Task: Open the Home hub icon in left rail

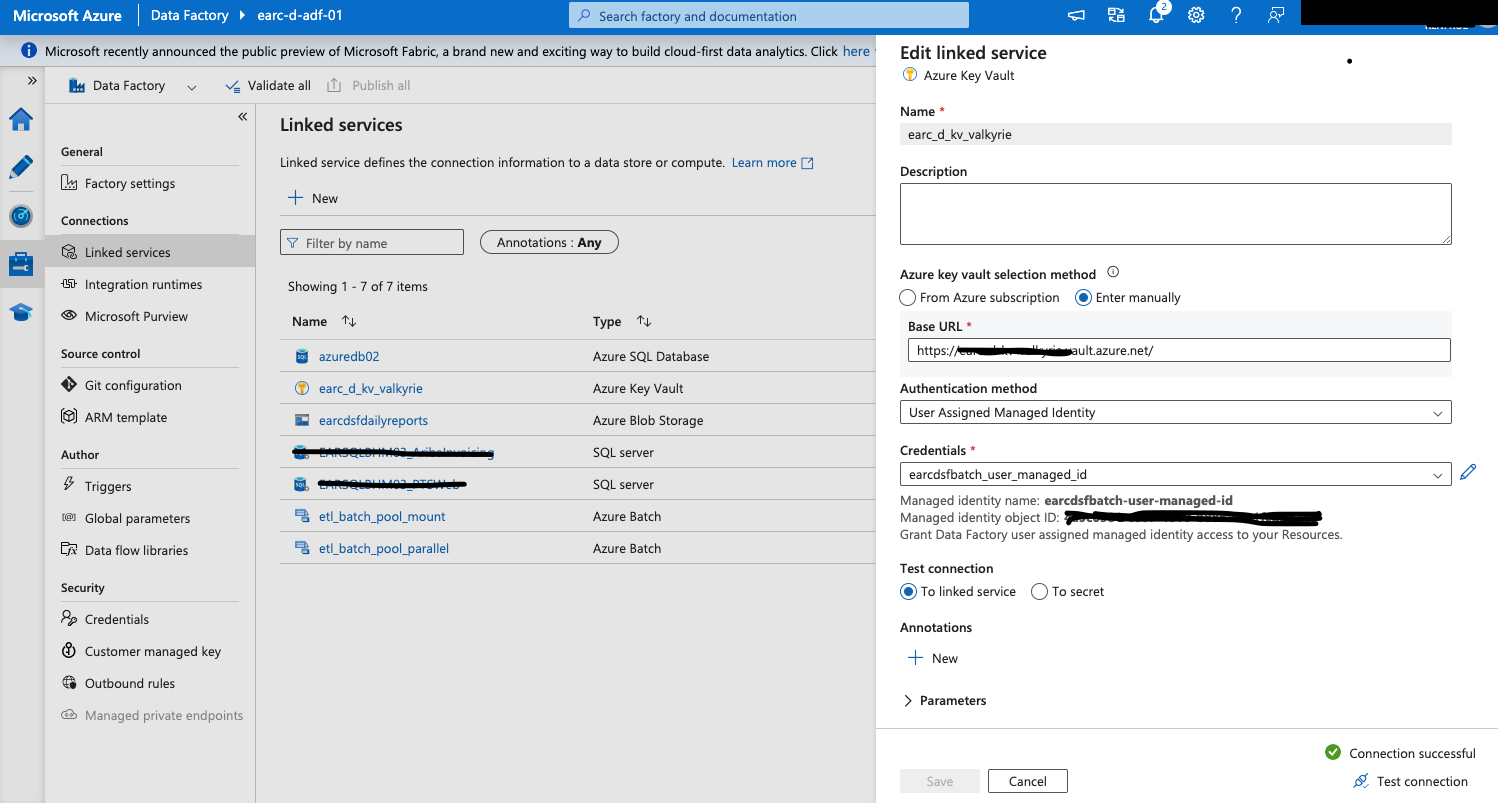Action: [x=21, y=120]
